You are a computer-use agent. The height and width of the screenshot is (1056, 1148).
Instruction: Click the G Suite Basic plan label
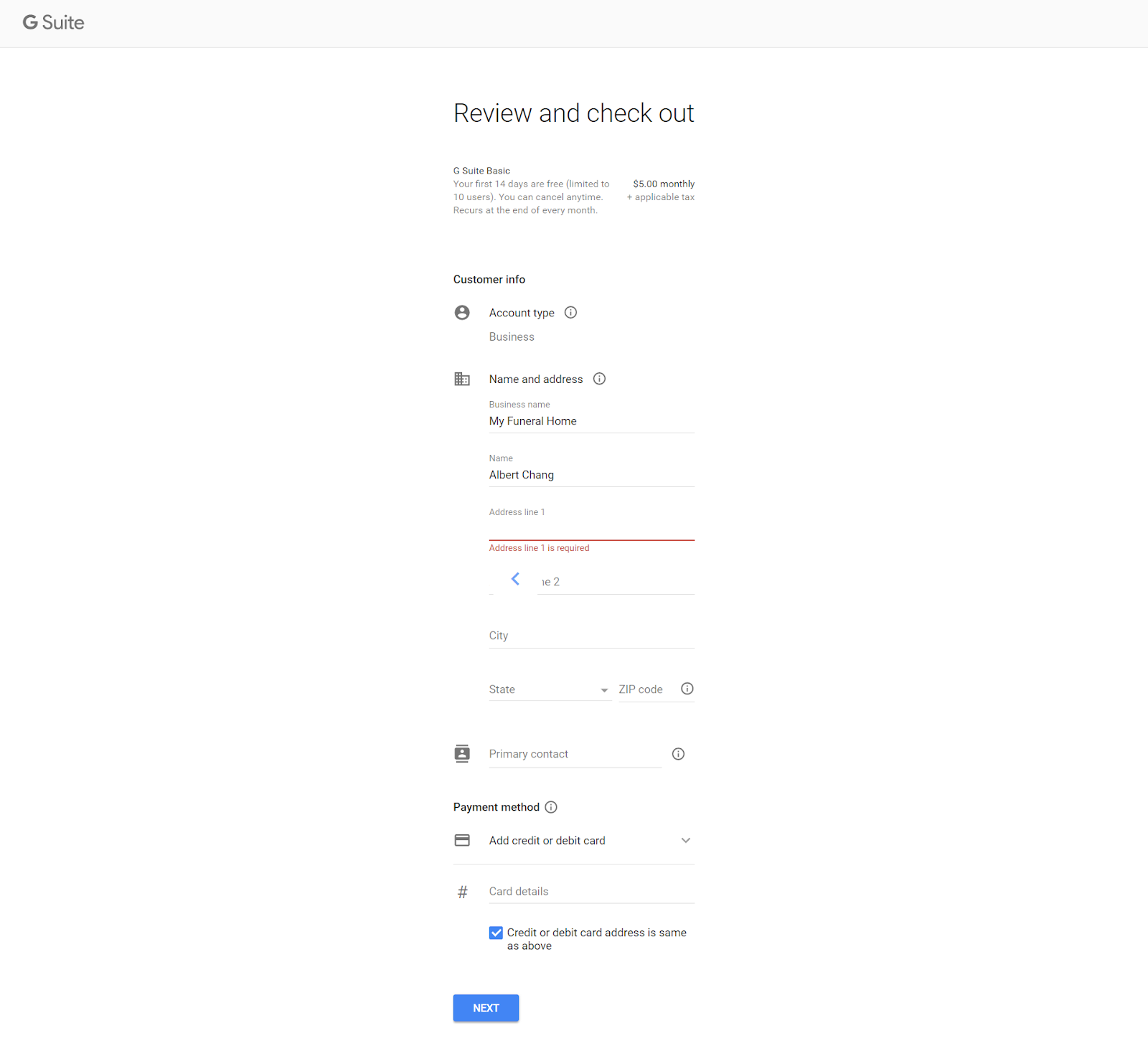[x=481, y=171]
